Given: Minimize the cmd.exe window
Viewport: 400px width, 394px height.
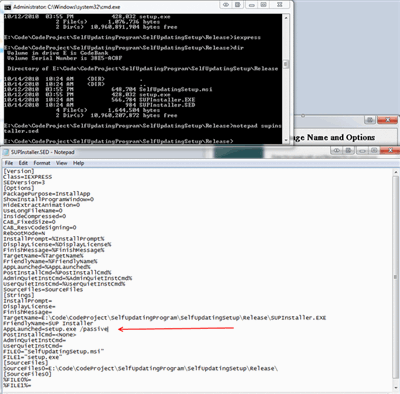Looking at the screenshot, I should tap(251, 5).
